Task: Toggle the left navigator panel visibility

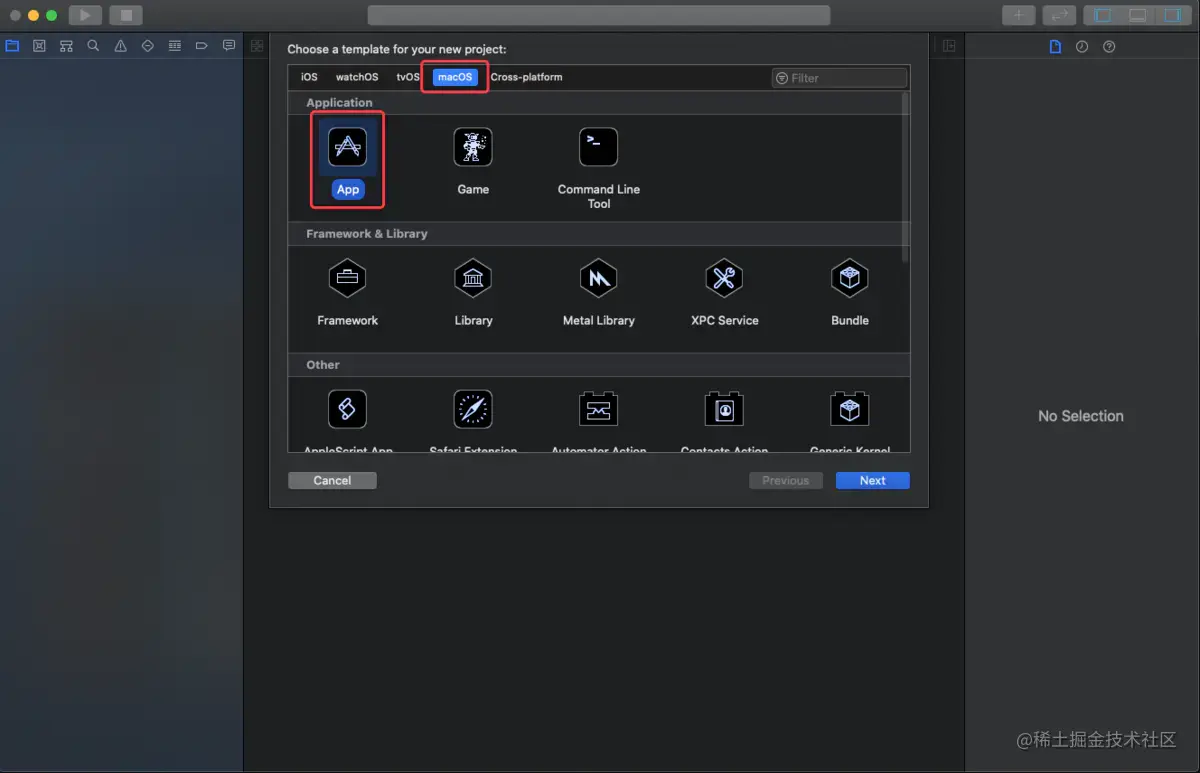Action: coord(1104,15)
